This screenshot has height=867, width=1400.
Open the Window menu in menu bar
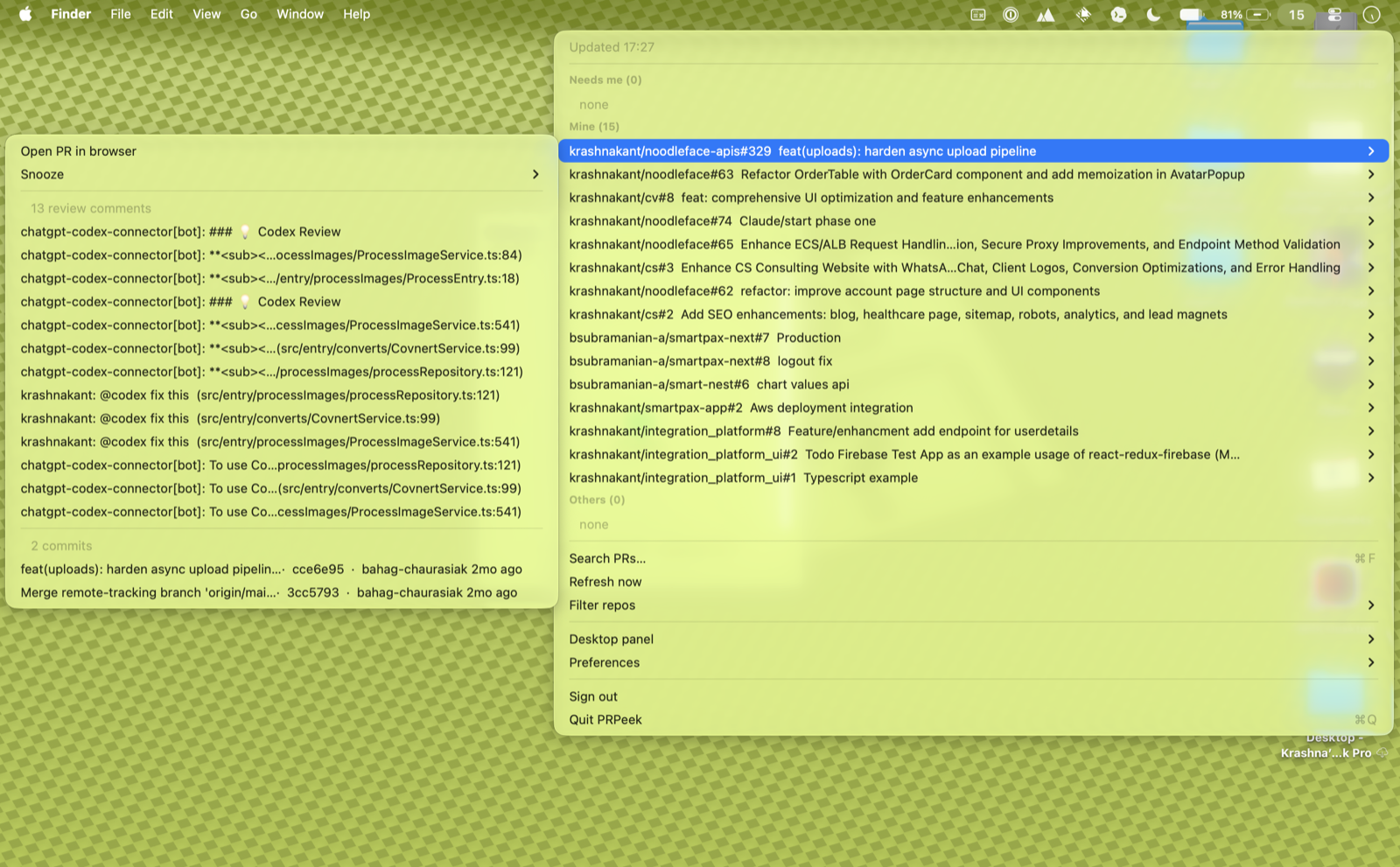300,14
